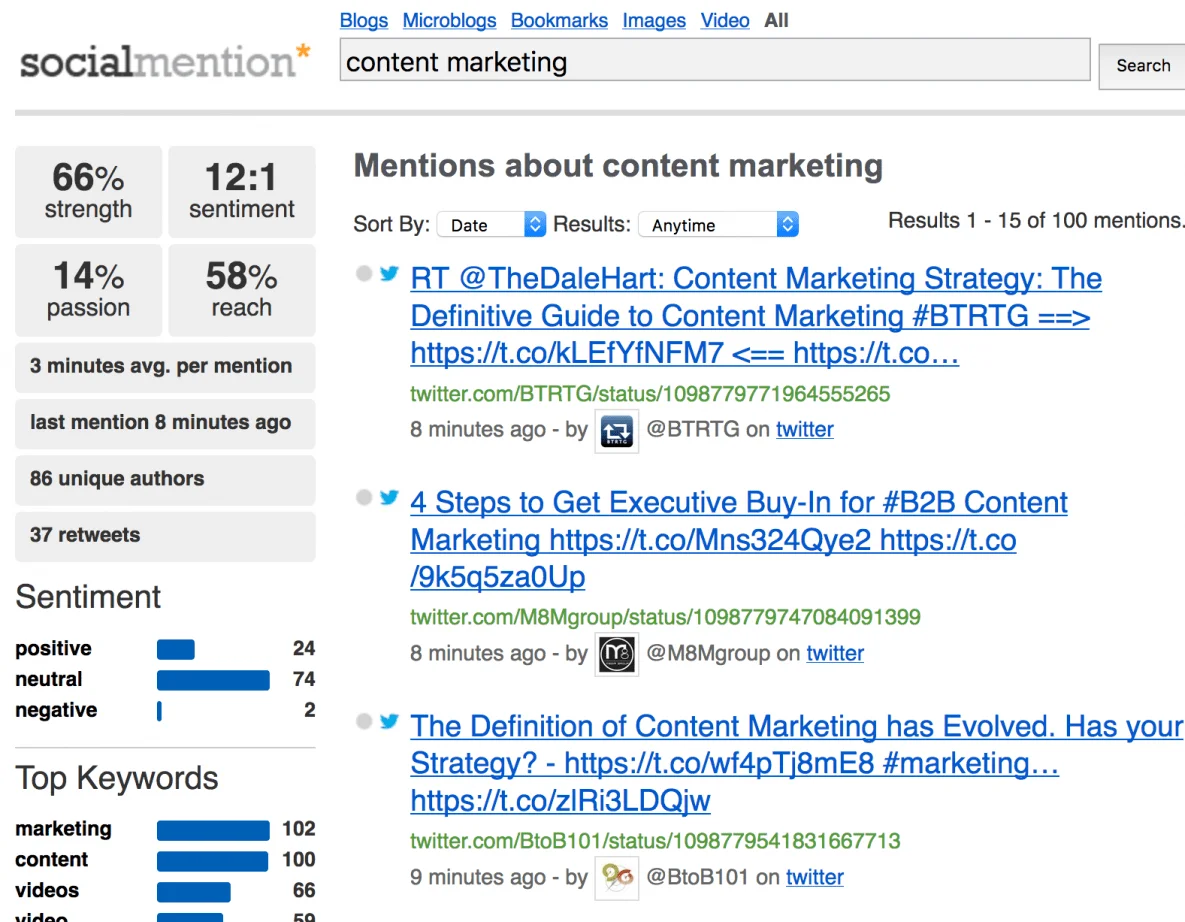This screenshot has width=1185, height=922.
Task: Click the negative sentiment bar
Action: (x=159, y=711)
